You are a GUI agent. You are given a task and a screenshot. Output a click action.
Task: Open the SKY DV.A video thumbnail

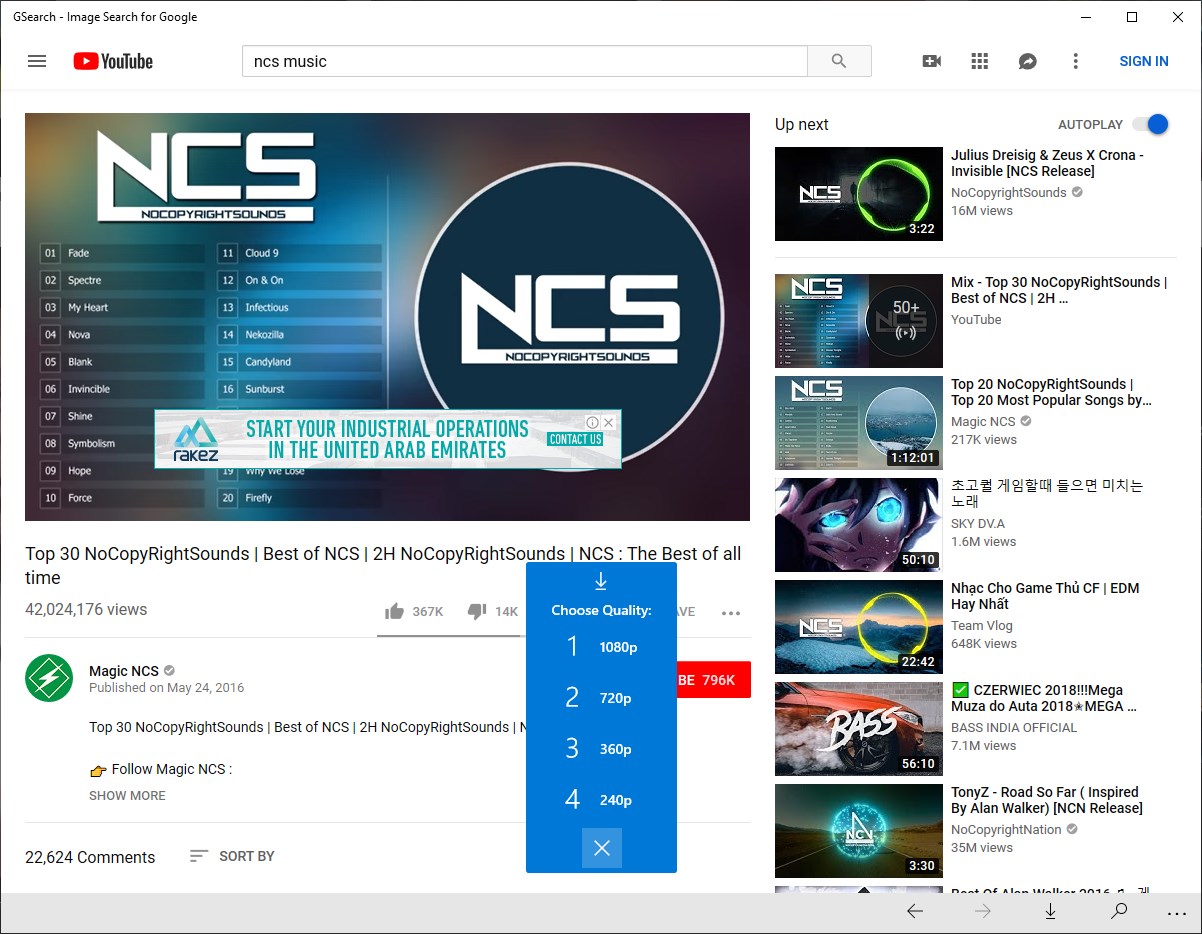859,525
